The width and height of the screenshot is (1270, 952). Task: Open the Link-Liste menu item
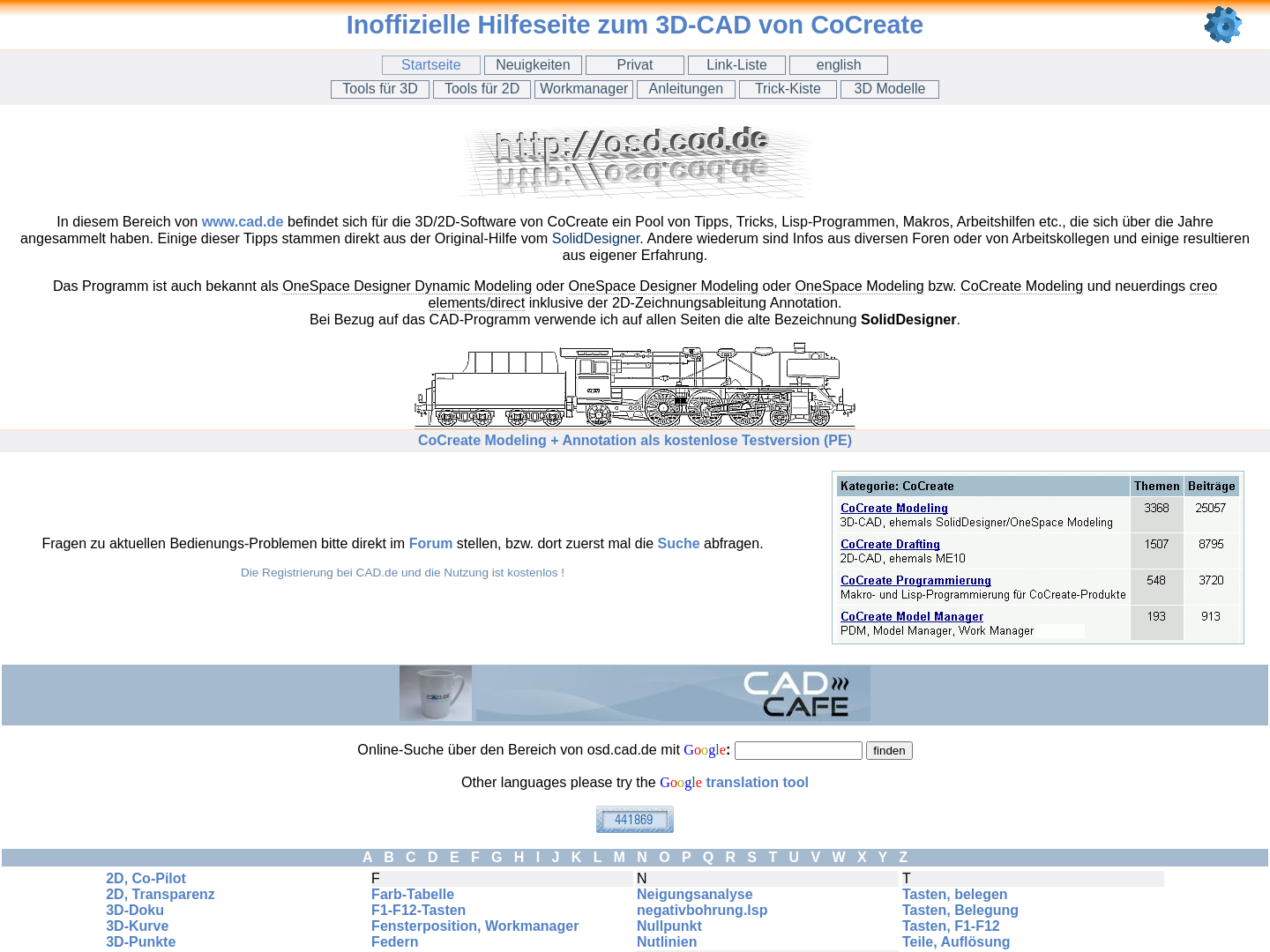(736, 65)
